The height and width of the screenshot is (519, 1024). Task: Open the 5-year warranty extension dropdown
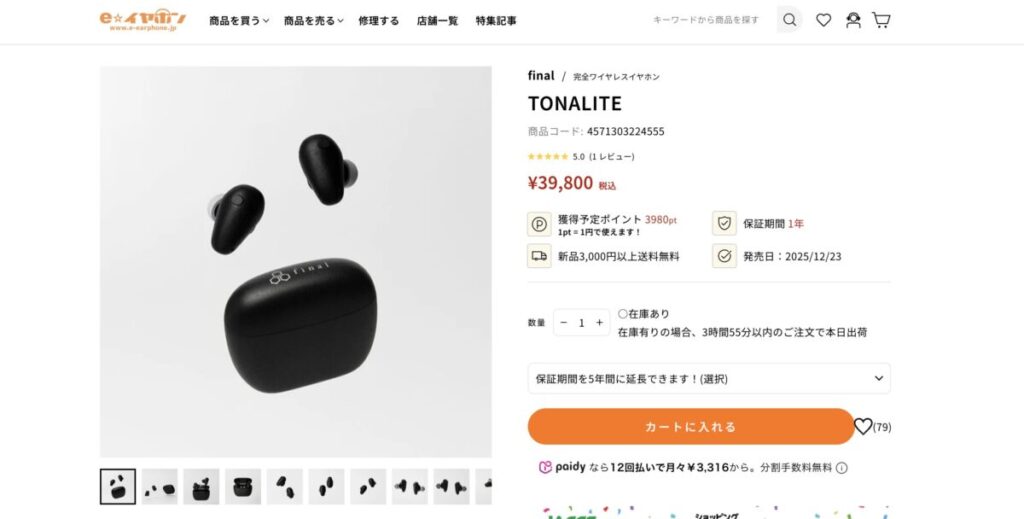pos(709,379)
